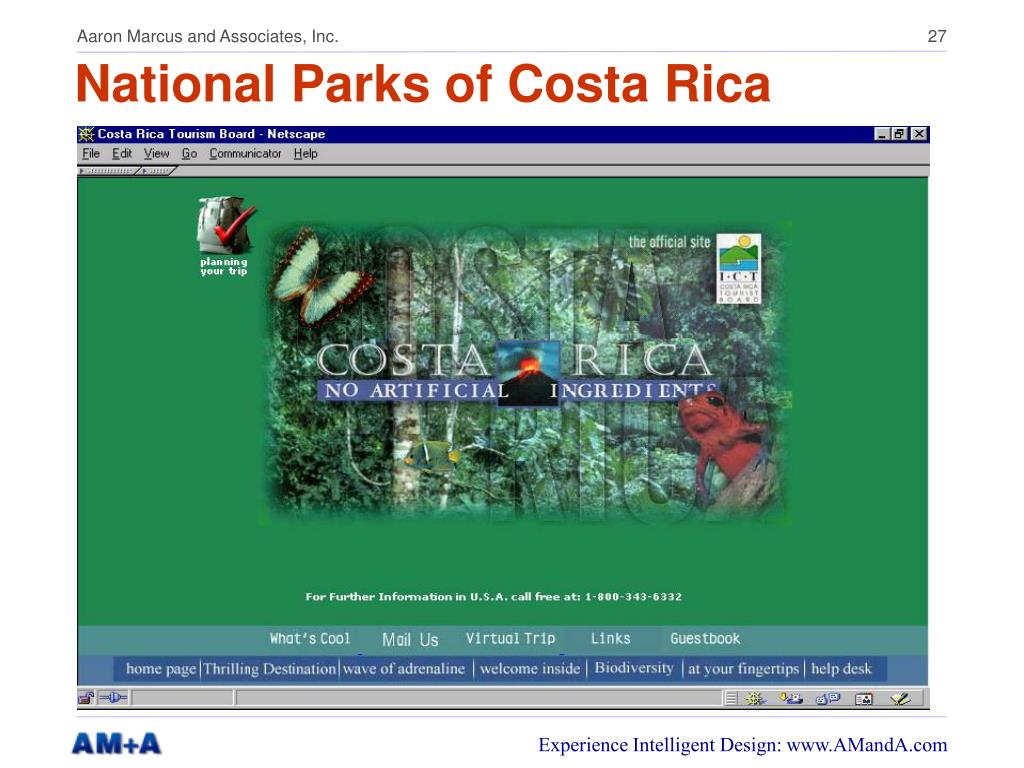This screenshot has width=1024, height=768.
Task: Open the Links page
Action: (x=611, y=639)
